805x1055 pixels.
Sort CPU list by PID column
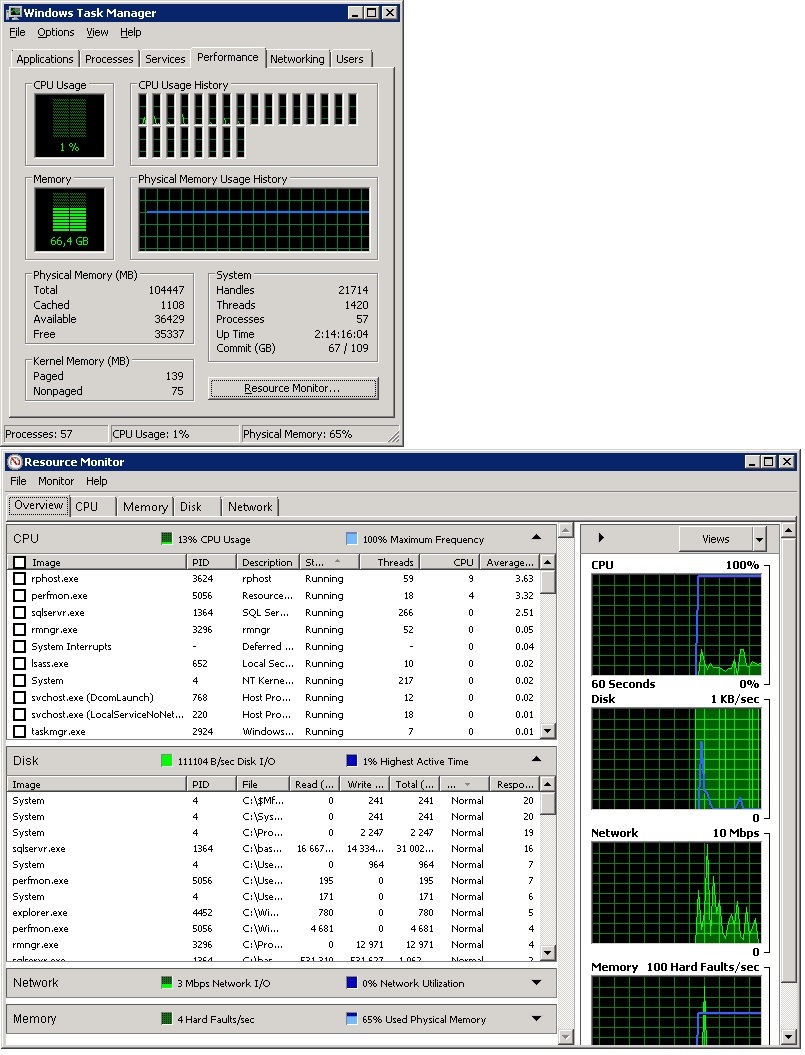[x=211, y=562]
